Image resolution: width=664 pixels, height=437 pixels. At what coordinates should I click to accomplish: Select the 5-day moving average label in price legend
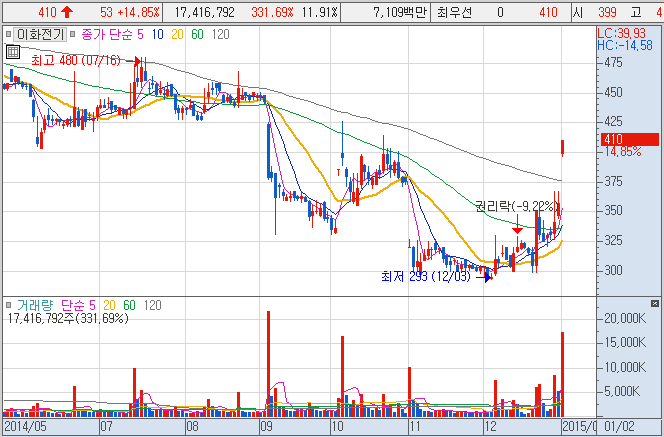(140, 34)
